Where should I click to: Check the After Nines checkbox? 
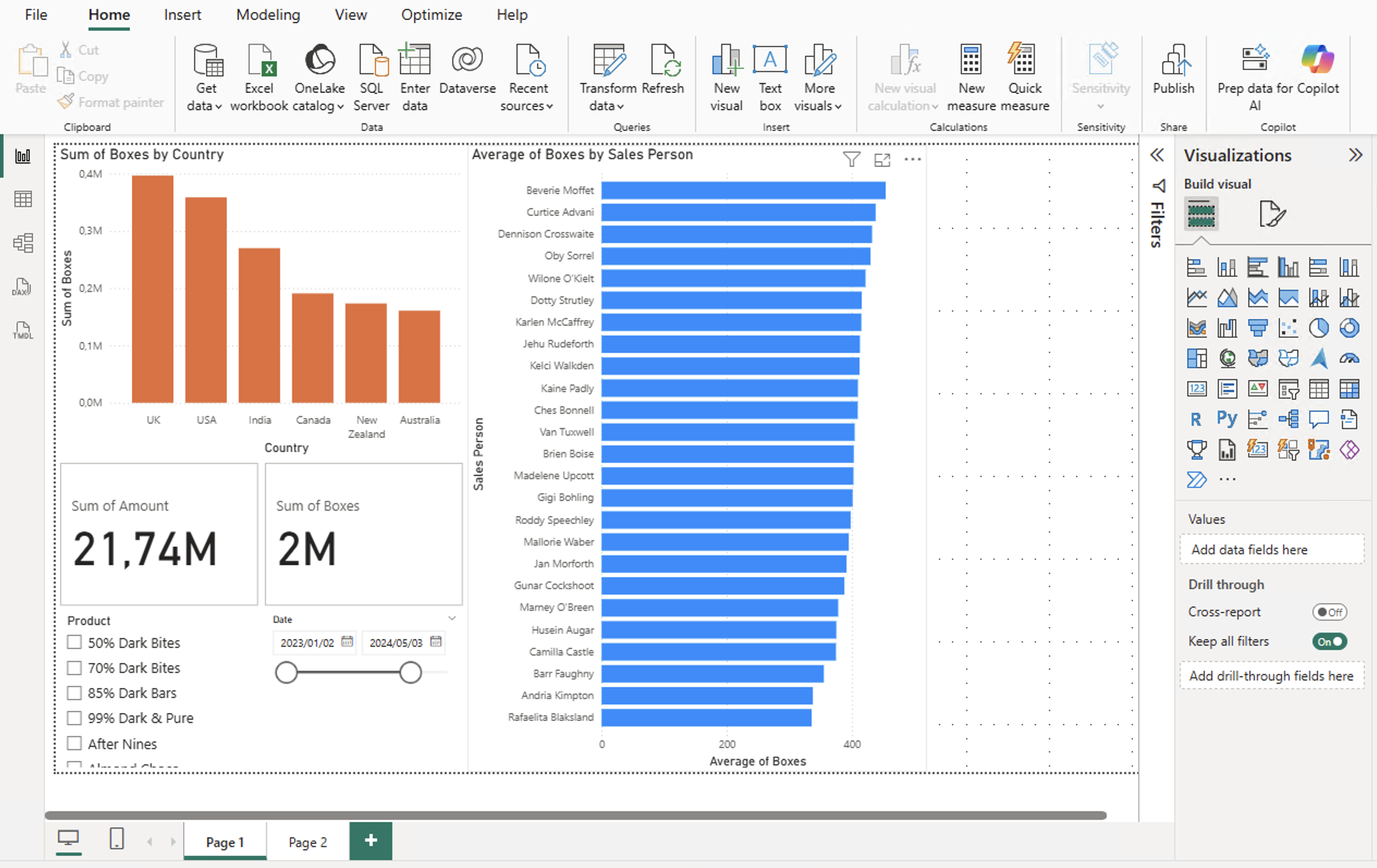(74, 743)
